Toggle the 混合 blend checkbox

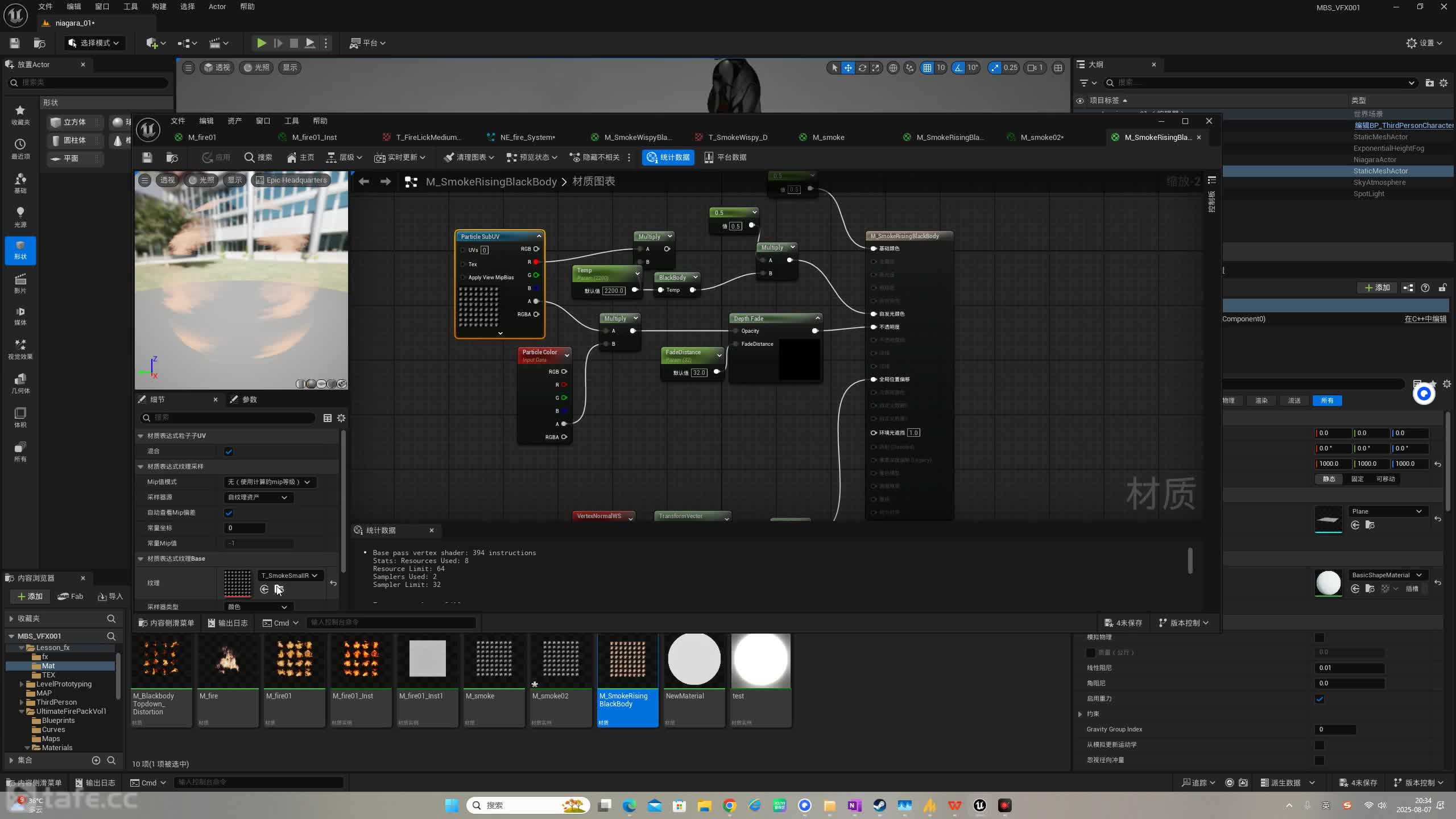[229, 452]
